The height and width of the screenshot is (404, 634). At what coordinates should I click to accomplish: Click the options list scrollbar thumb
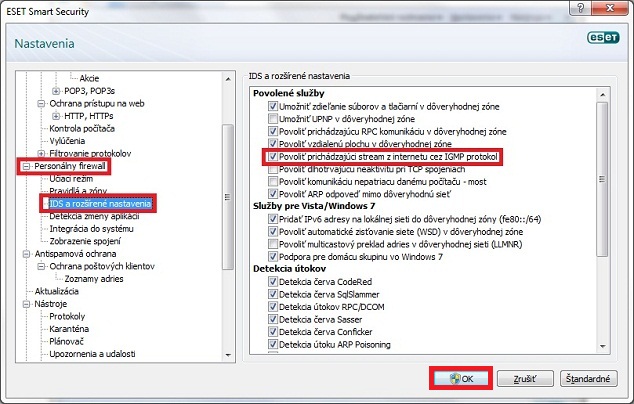pyautogui.click(x=602, y=179)
